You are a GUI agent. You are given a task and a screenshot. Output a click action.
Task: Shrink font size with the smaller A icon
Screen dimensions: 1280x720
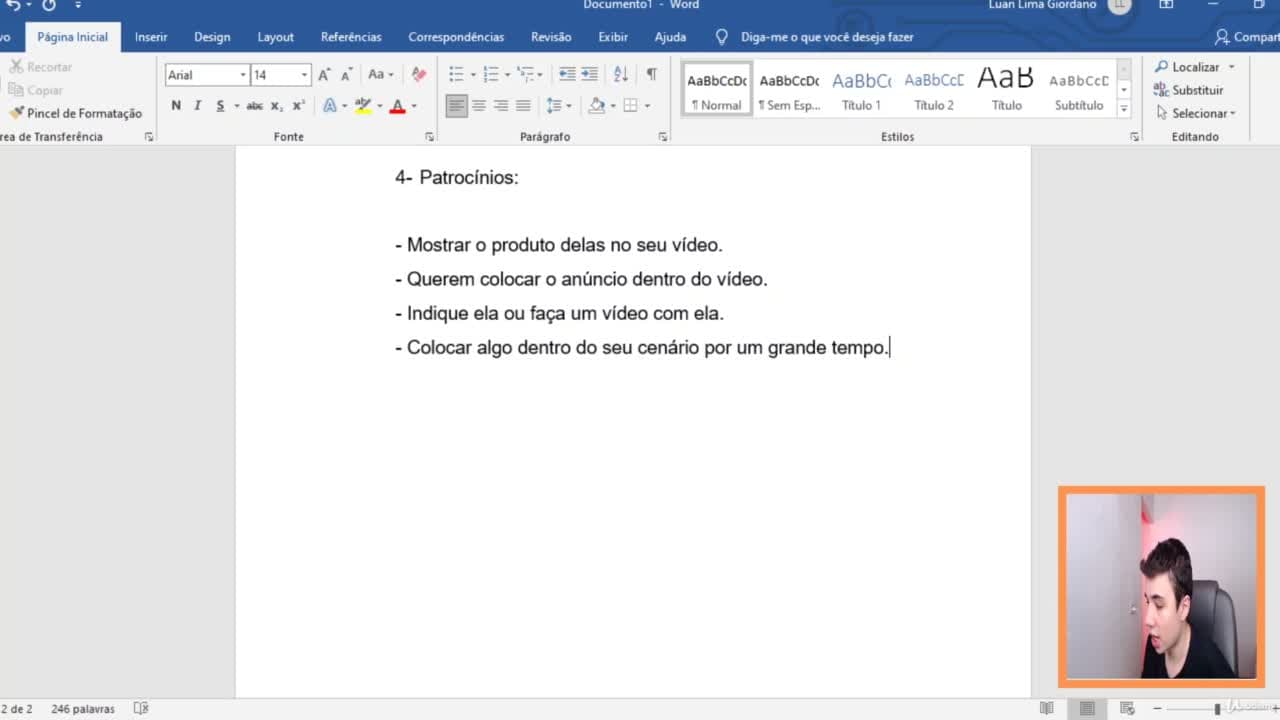click(347, 75)
